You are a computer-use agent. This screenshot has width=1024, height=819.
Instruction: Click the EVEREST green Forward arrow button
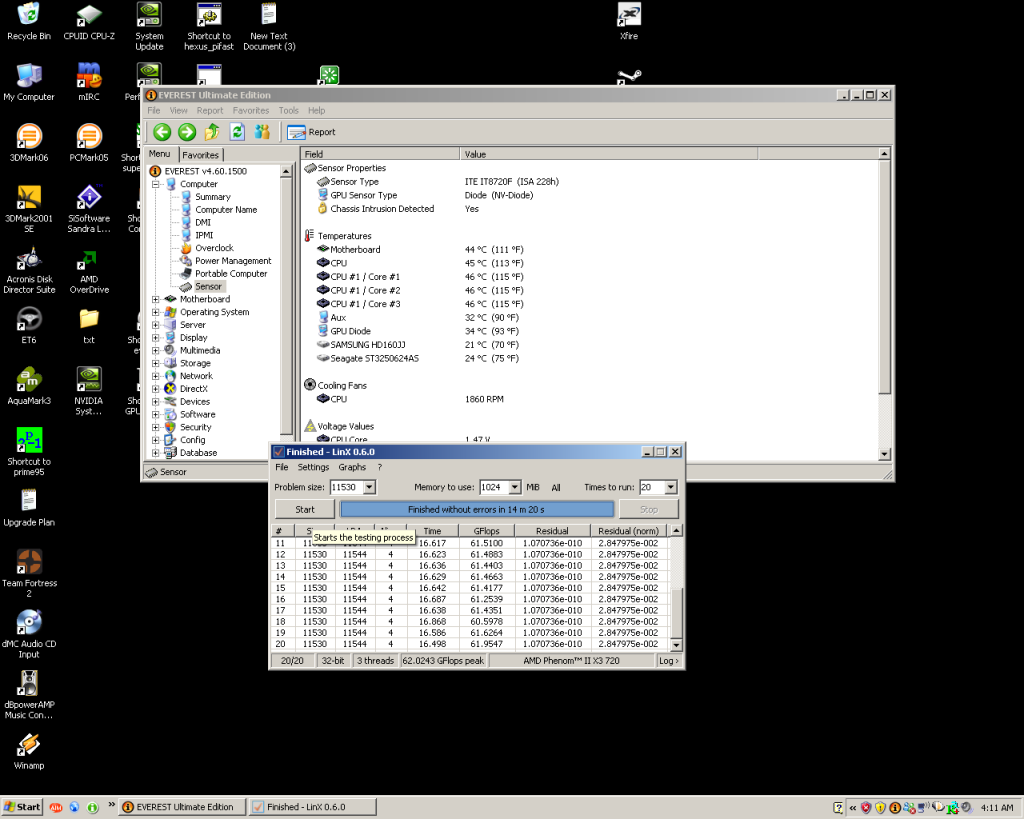[187, 132]
